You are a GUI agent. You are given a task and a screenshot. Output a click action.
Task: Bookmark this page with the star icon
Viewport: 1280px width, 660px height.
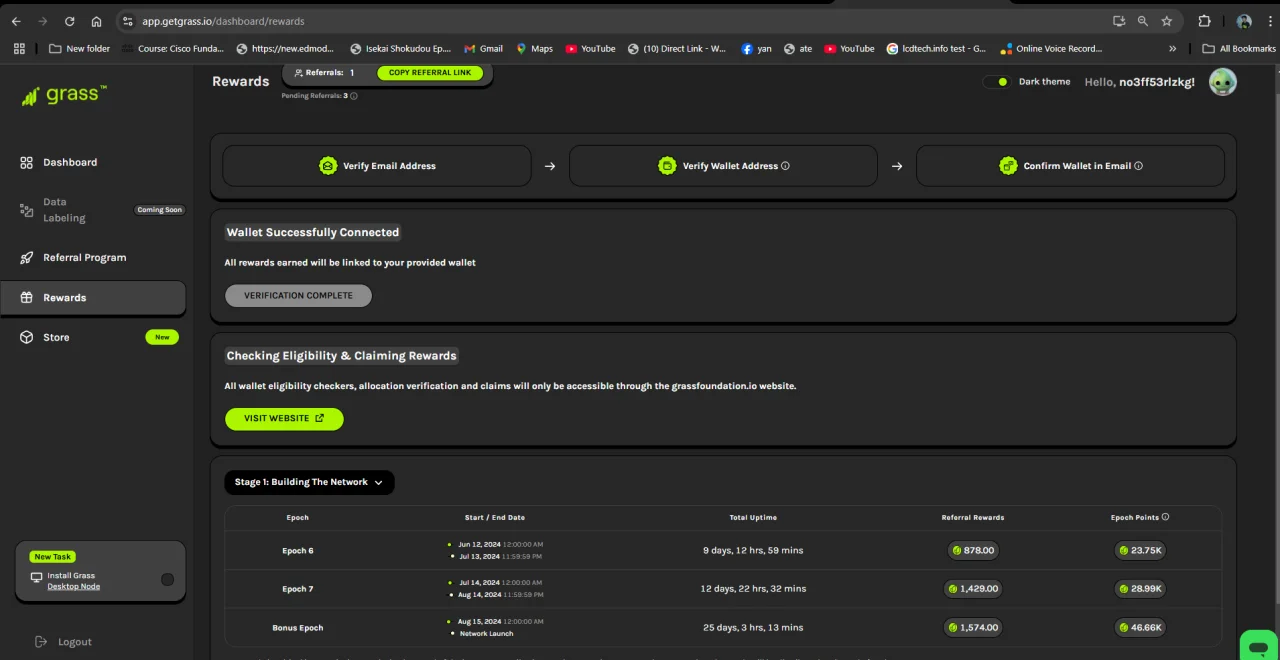1167,21
